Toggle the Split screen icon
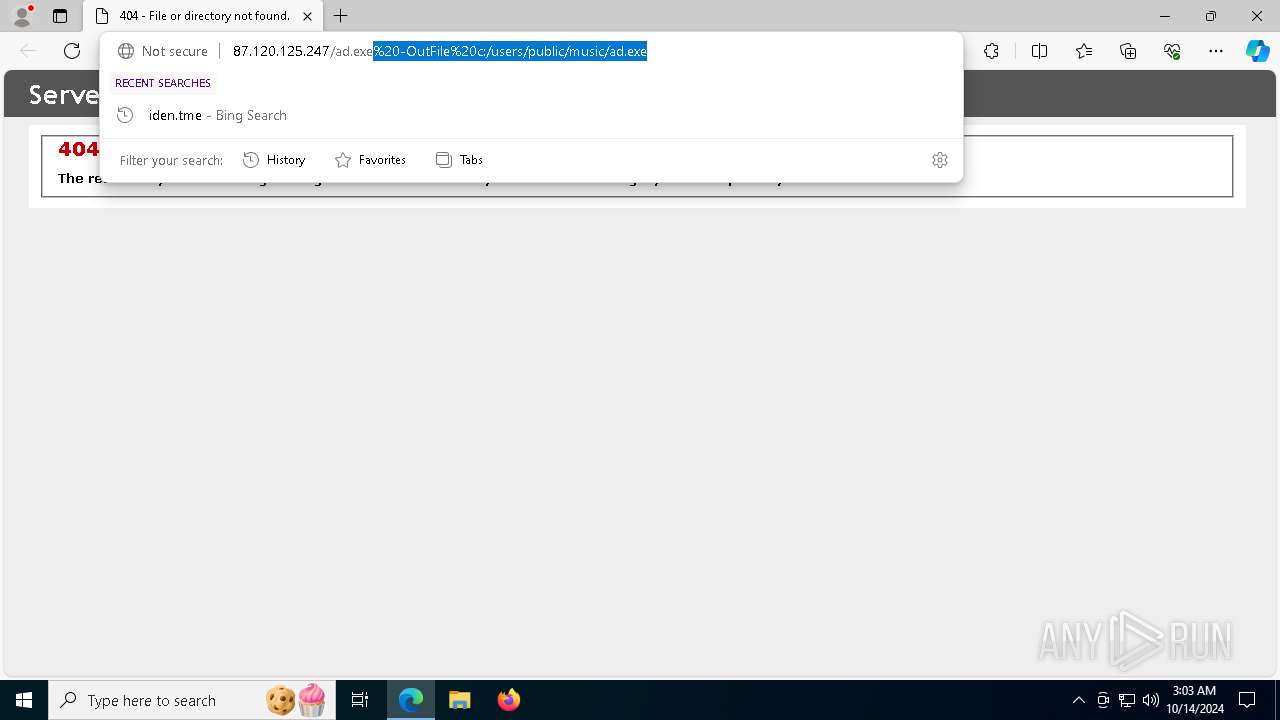This screenshot has width=1280, height=720. pos(1039,51)
